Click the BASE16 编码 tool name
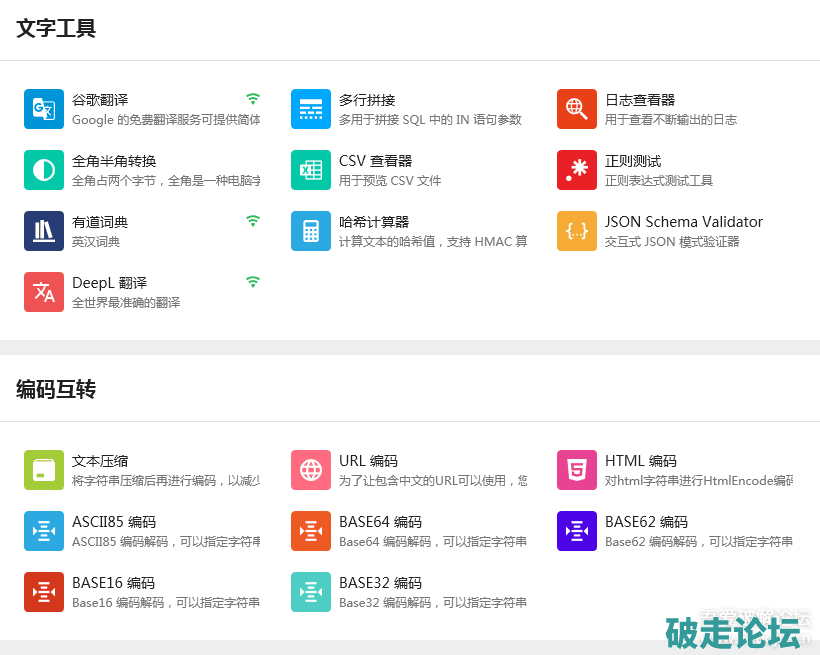Screen dimensions: 820x655 point(113,583)
